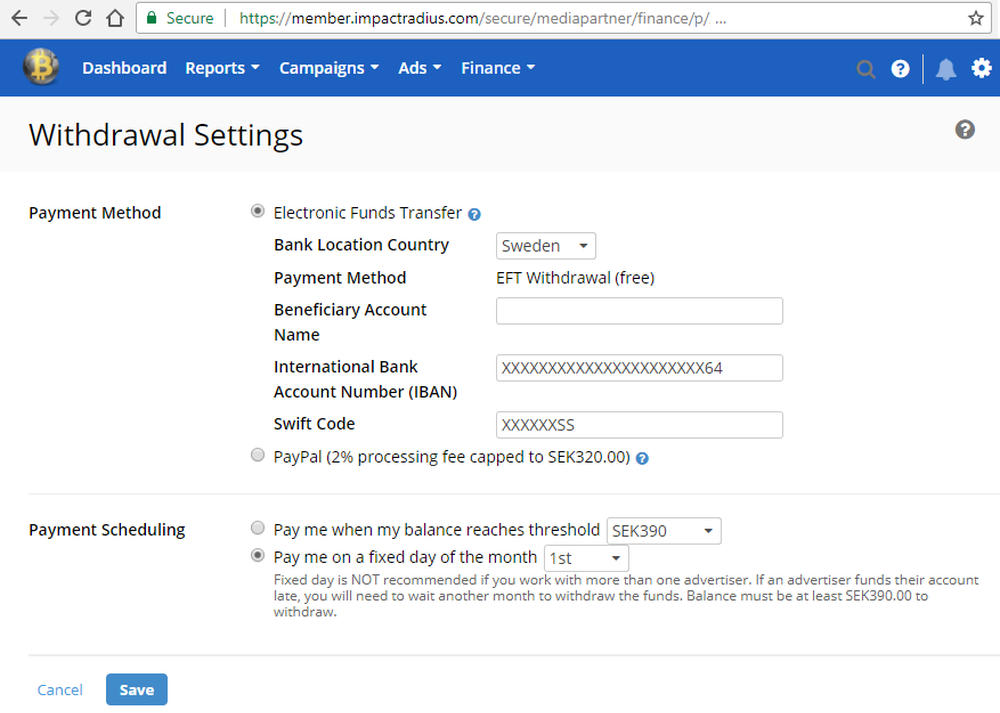Show notifications with the bell icon

click(x=946, y=69)
